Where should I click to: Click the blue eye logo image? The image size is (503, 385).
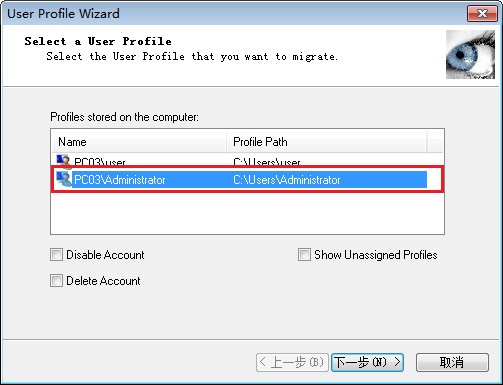coord(470,55)
